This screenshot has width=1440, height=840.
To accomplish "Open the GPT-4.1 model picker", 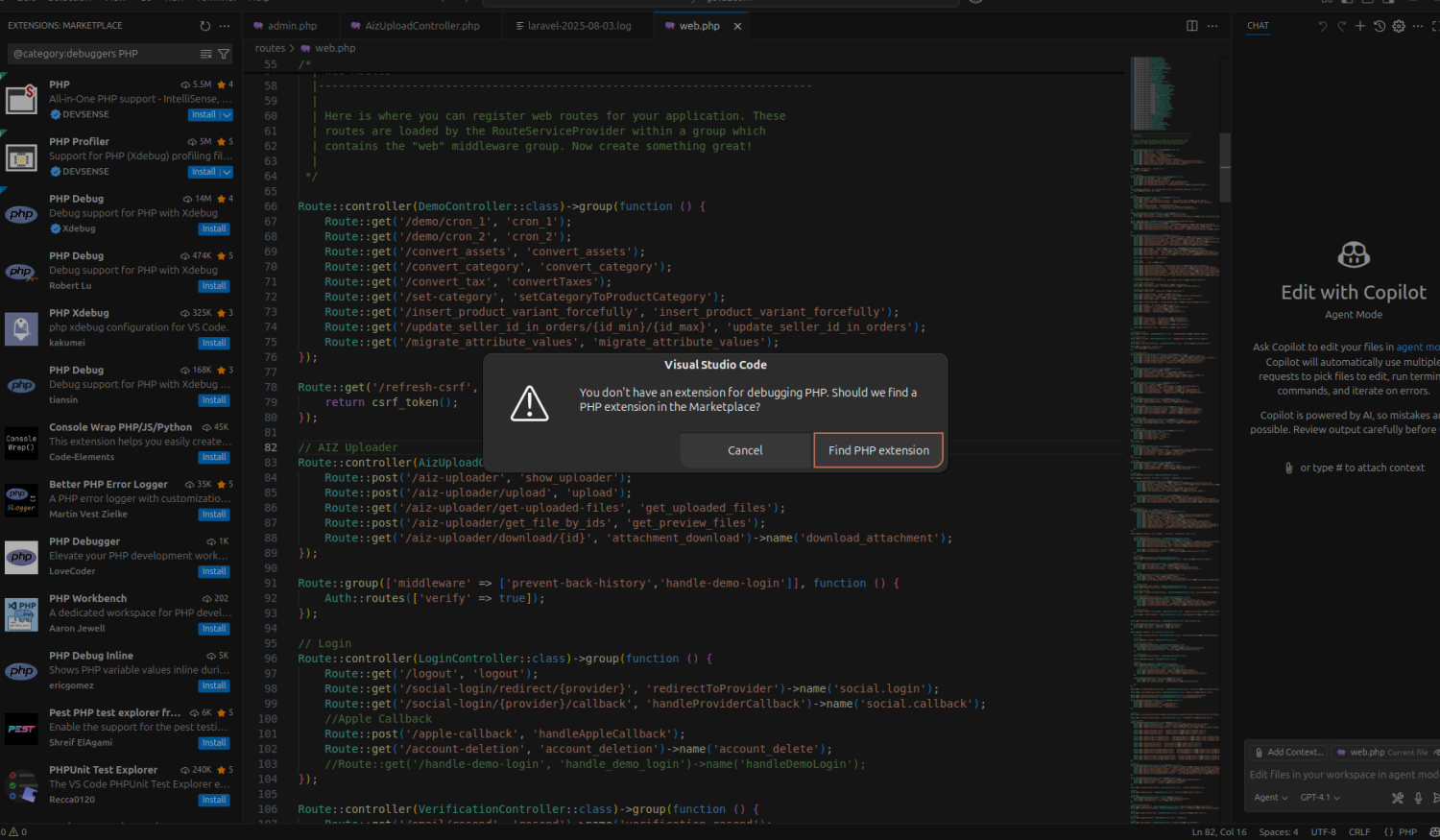I will (x=1319, y=798).
